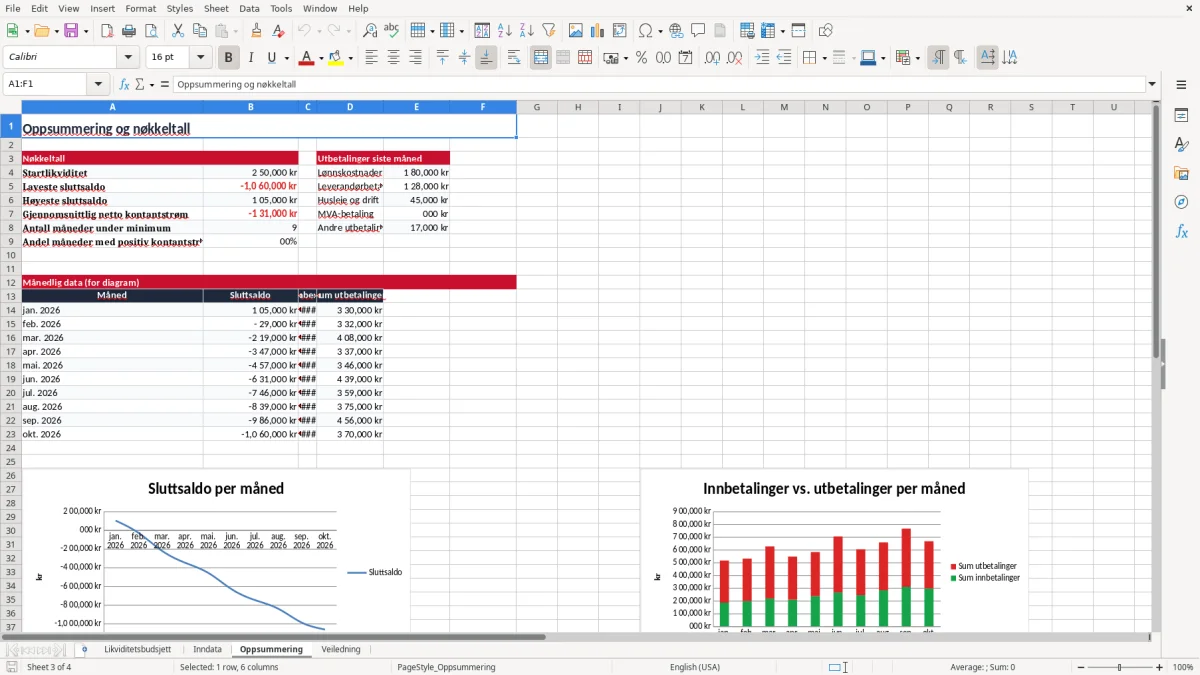
Task: Expand the formula bar
Action: 1152,85
